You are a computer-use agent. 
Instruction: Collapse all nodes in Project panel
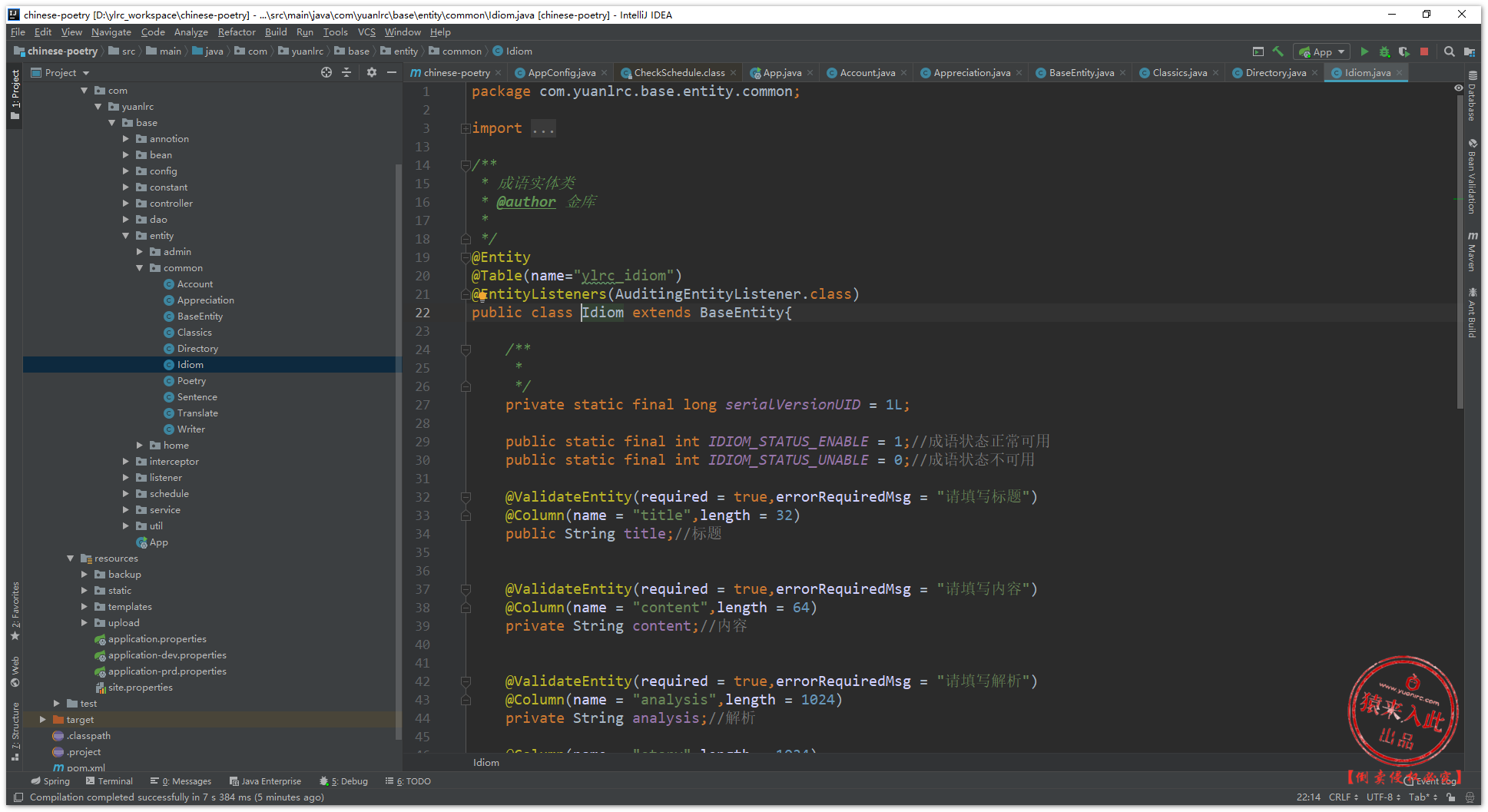[x=346, y=72]
